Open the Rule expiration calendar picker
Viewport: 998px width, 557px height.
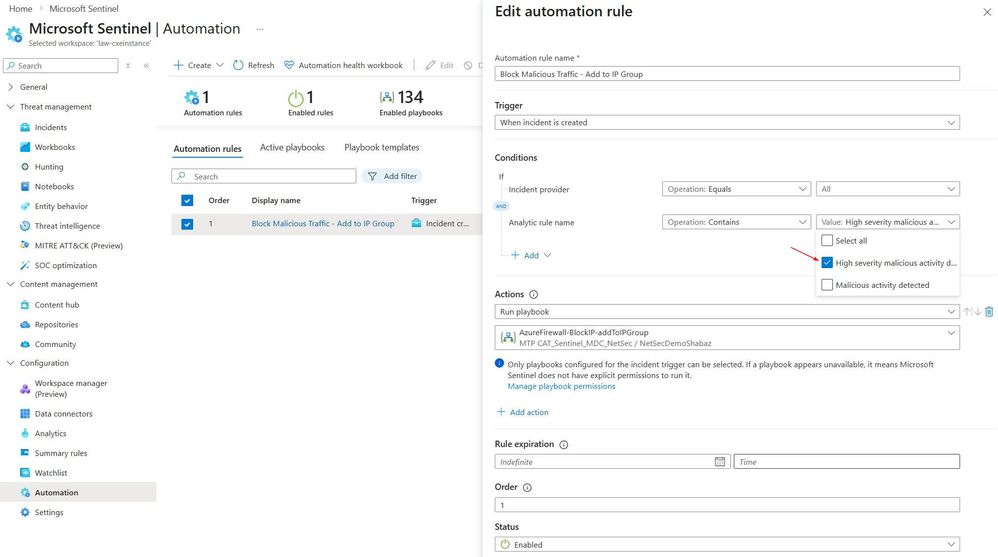click(719, 462)
